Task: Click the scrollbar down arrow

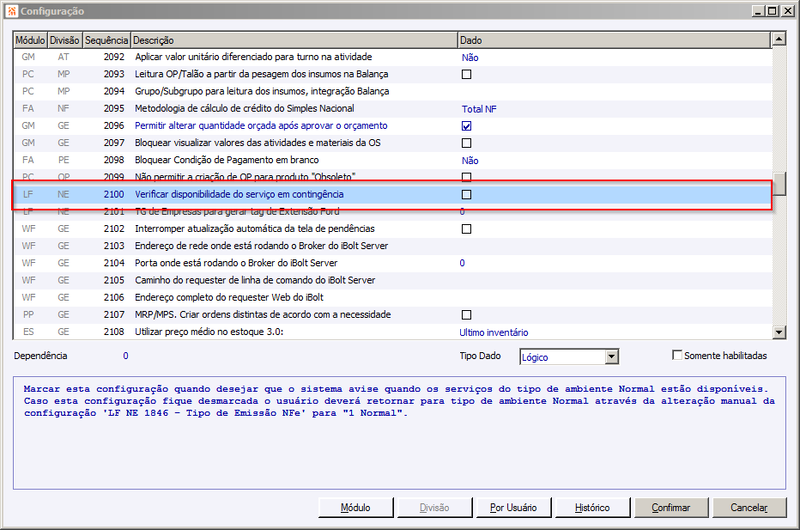Action: click(779, 333)
